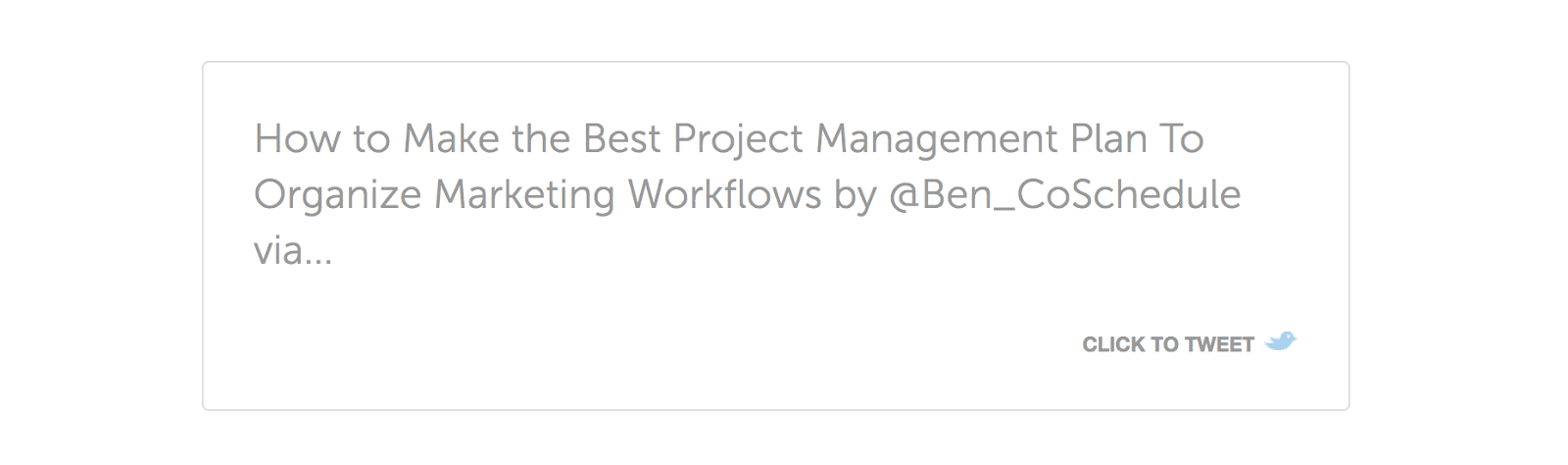Click the Twitter bird icon

(1281, 341)
